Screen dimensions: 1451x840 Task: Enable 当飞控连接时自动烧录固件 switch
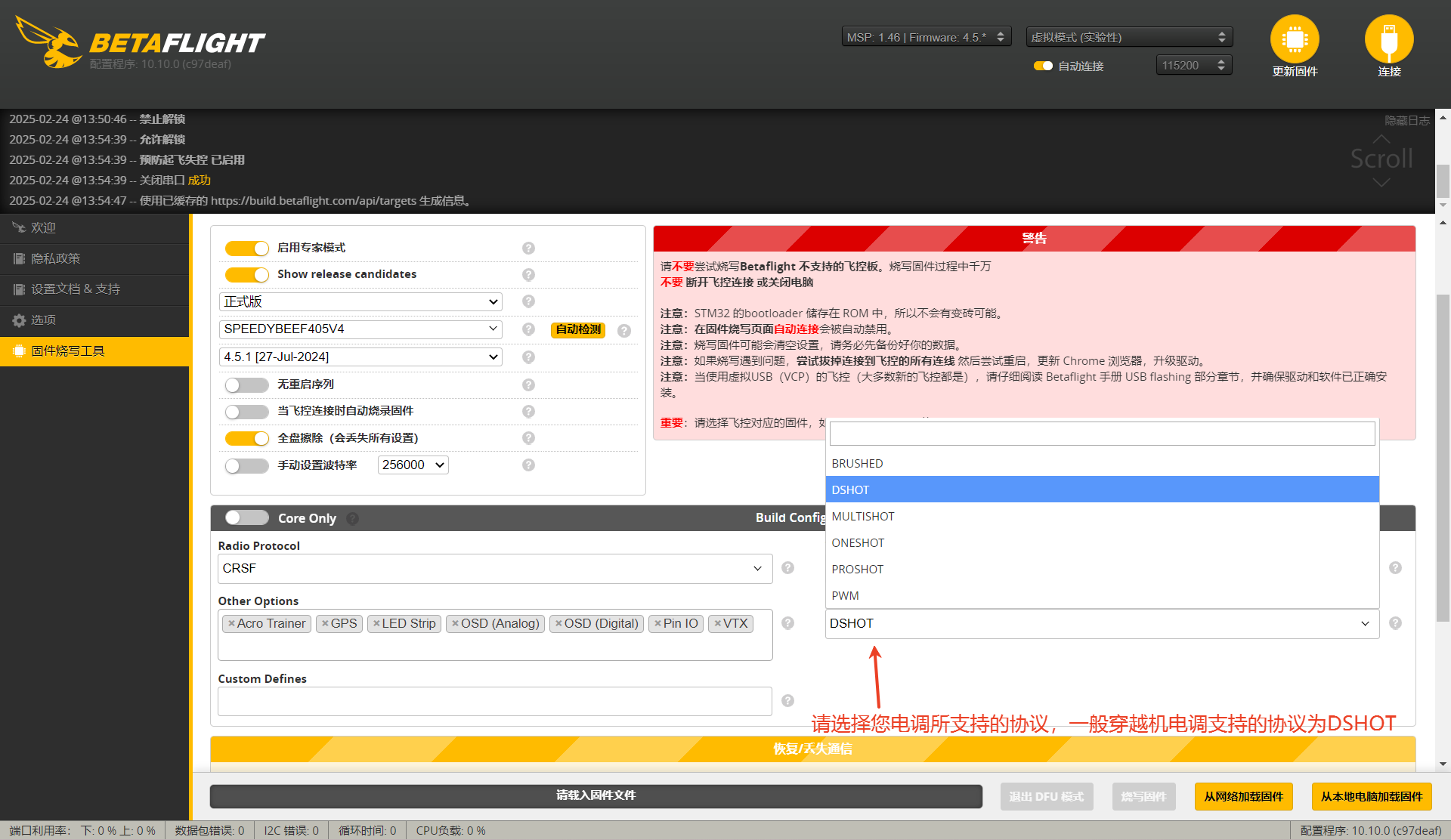pyautogui.click(x=246, y=412)
